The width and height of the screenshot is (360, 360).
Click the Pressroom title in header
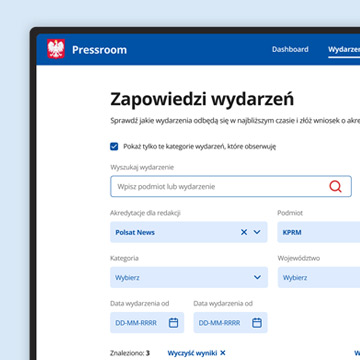[x=99, y=50]
